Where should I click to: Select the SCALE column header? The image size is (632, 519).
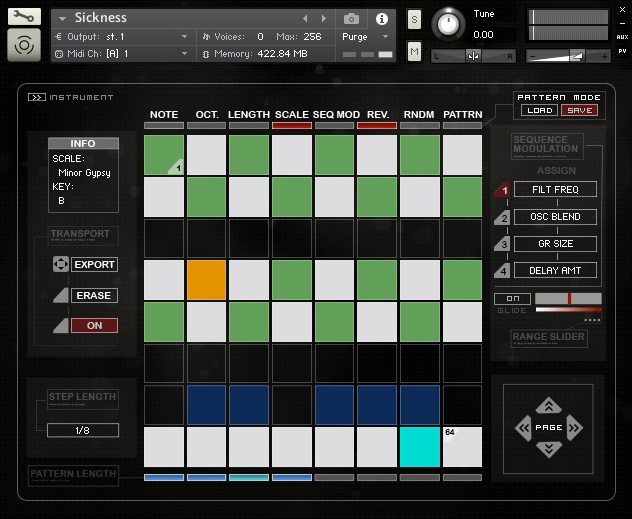(292, 115)
